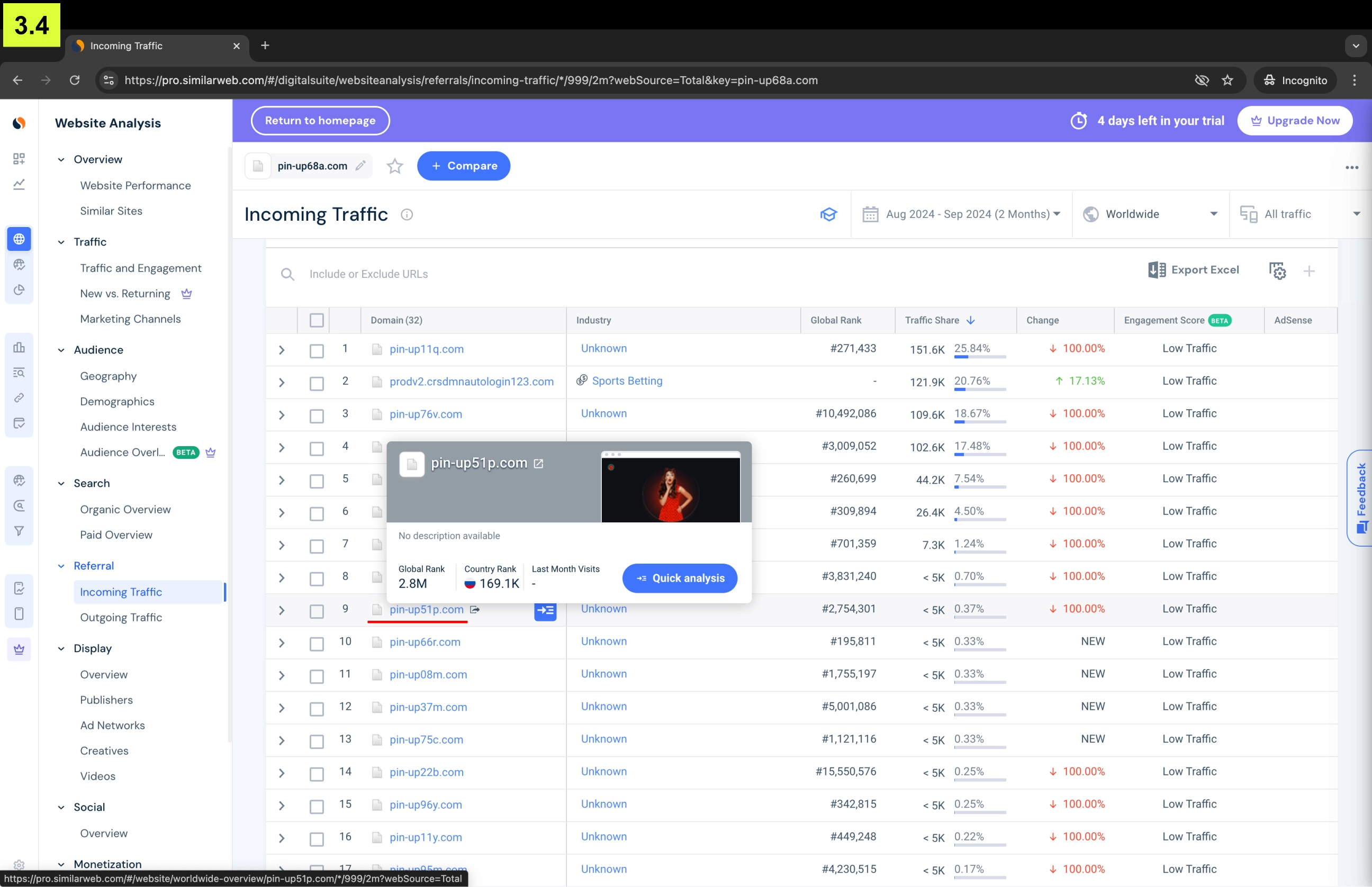
Task: Click the three-dot more options menu
Action: pyautogui.click(x=1351, y=167)
